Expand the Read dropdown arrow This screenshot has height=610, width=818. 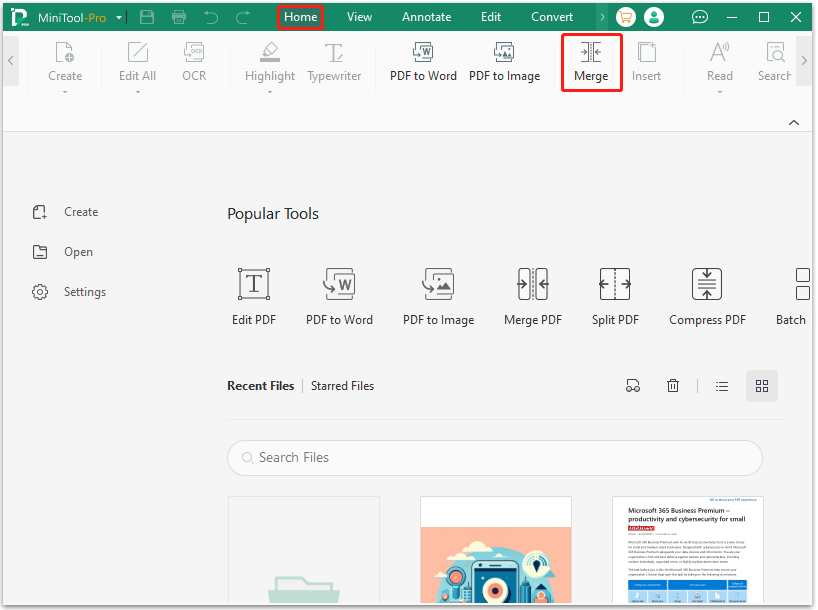click(720, 92)
